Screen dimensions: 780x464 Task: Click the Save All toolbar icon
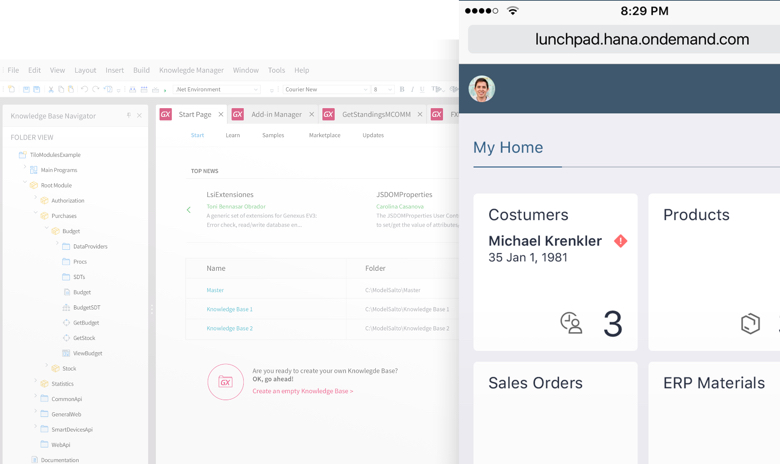36,90
